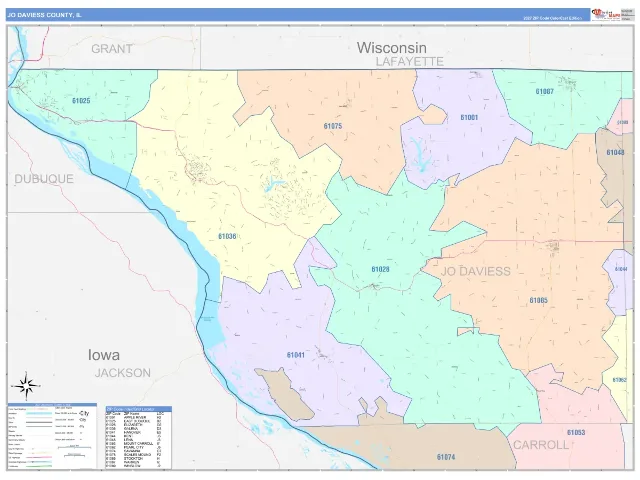The height and width of the screenshot is (480, 640).
Task: Click the STOCKTON row in index
Action: click(x=135, y=458)
